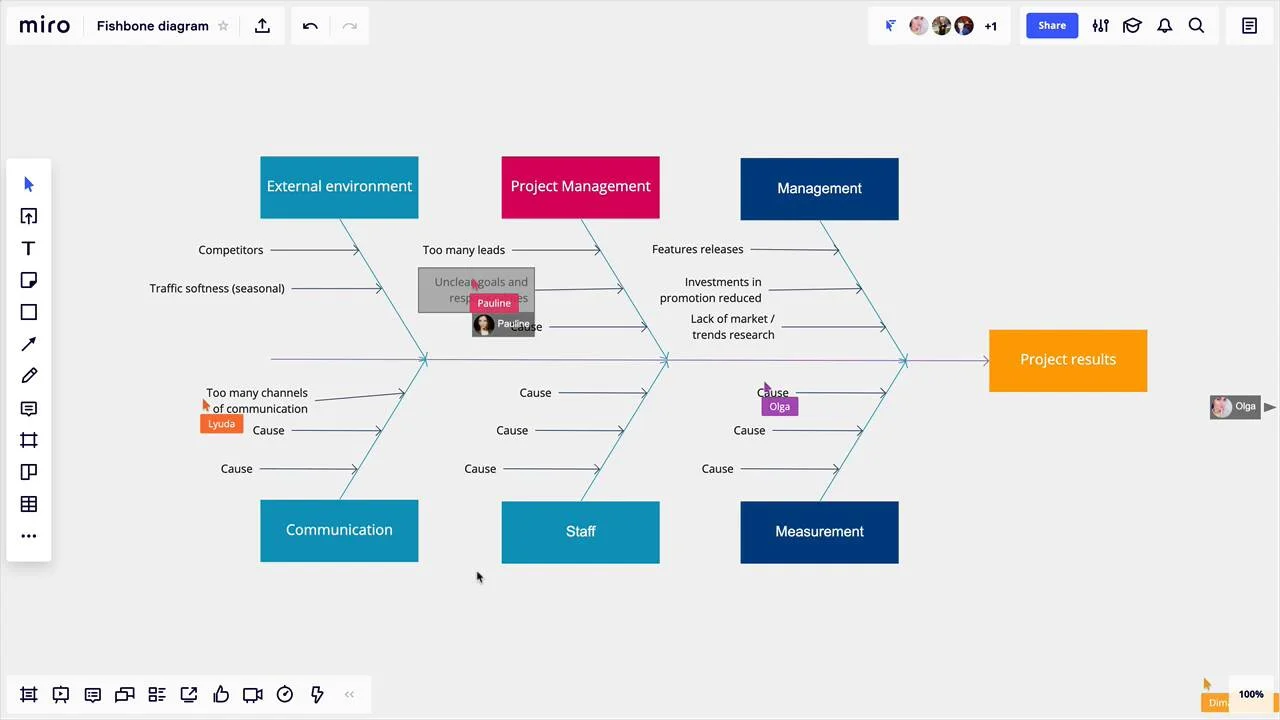Click the Features releases text
This screenshot has height=720, width=1280.
pyautogui.click(x=698, y=249)
